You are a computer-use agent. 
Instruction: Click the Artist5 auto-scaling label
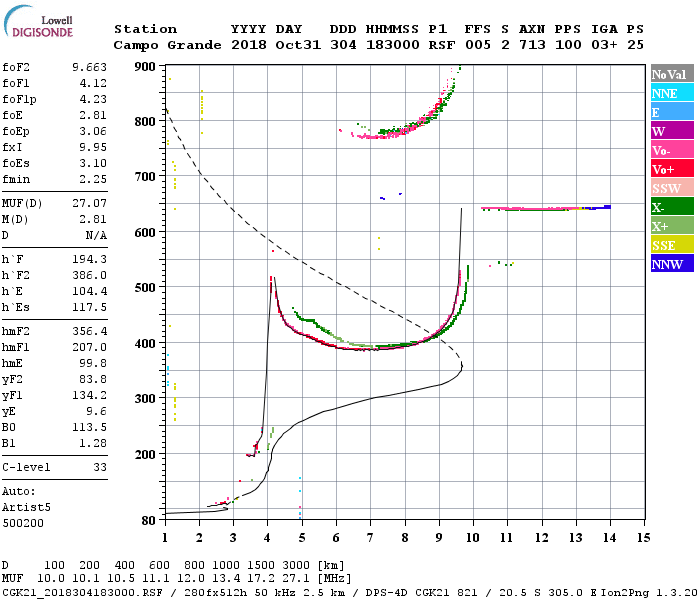[x=26, y=508]
